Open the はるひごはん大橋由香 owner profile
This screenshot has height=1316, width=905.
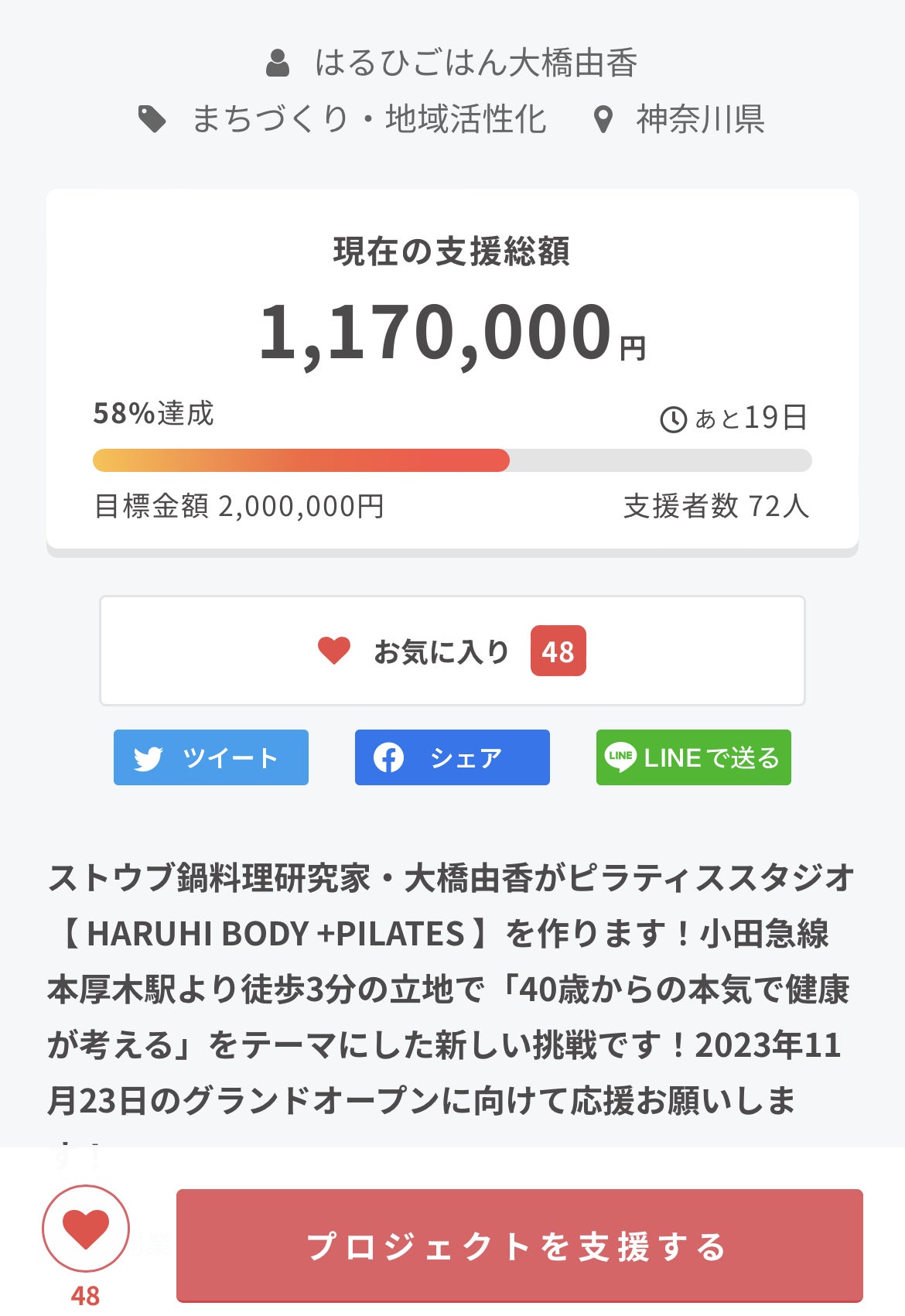click(476, 63)
